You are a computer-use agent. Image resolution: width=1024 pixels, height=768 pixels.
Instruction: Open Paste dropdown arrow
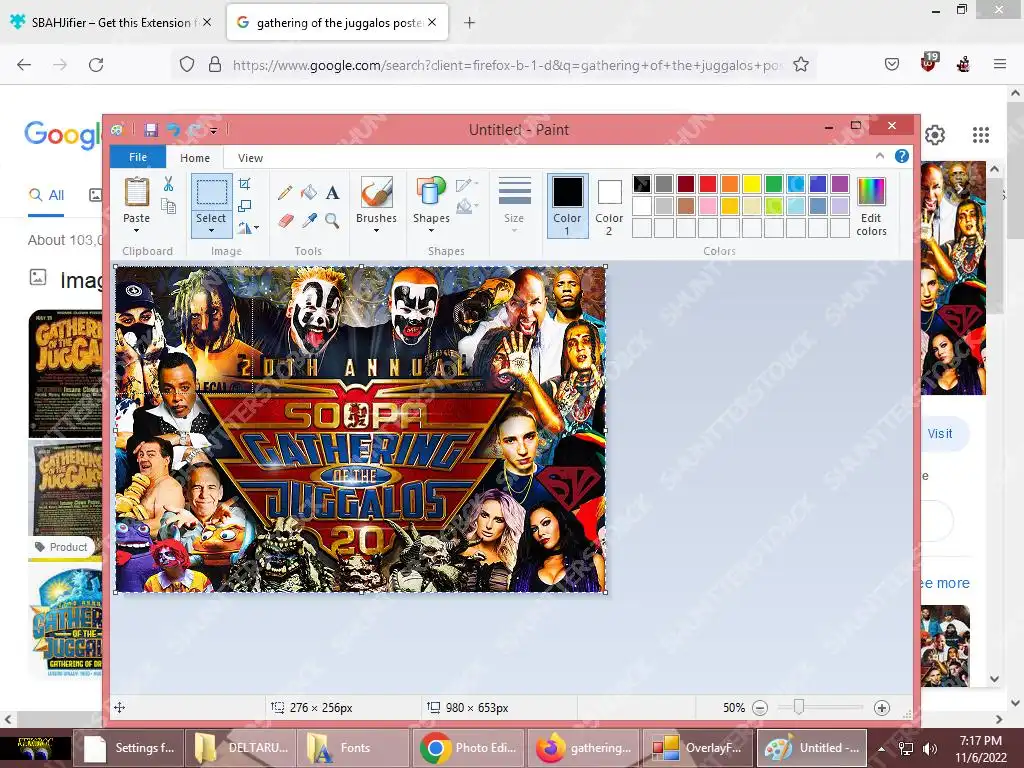pos(136,231)
